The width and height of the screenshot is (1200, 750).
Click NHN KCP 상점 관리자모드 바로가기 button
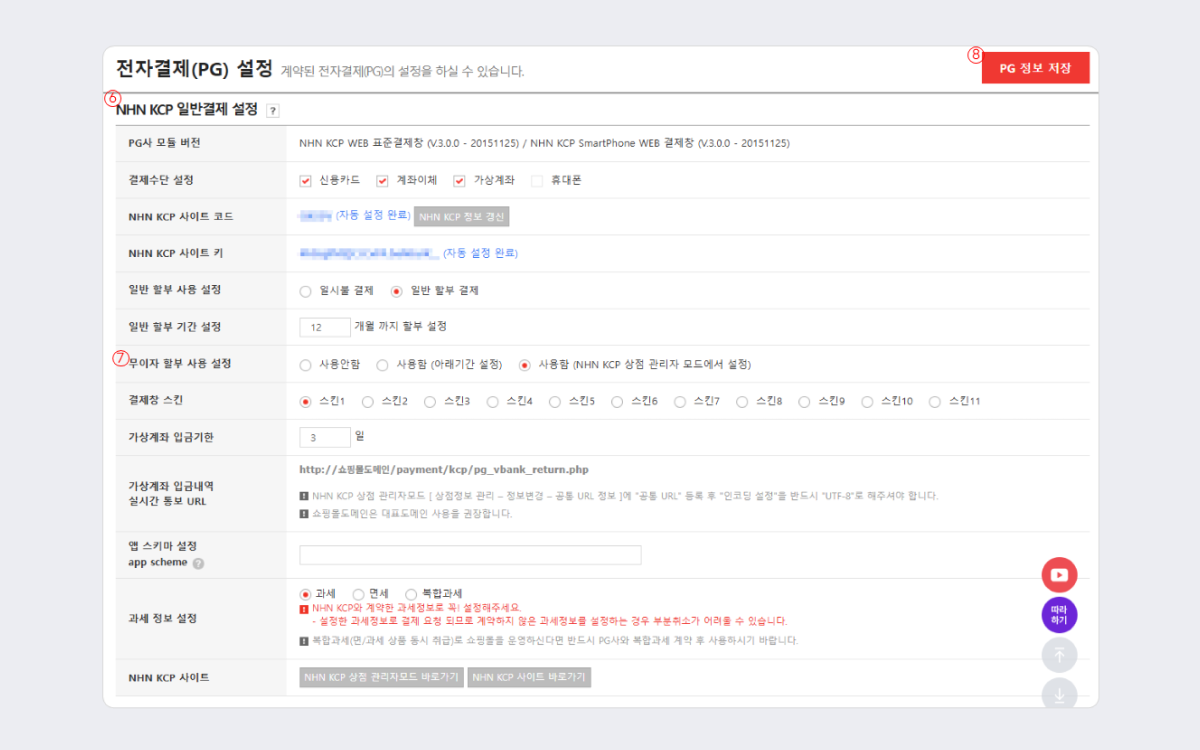tap(381, 677)
